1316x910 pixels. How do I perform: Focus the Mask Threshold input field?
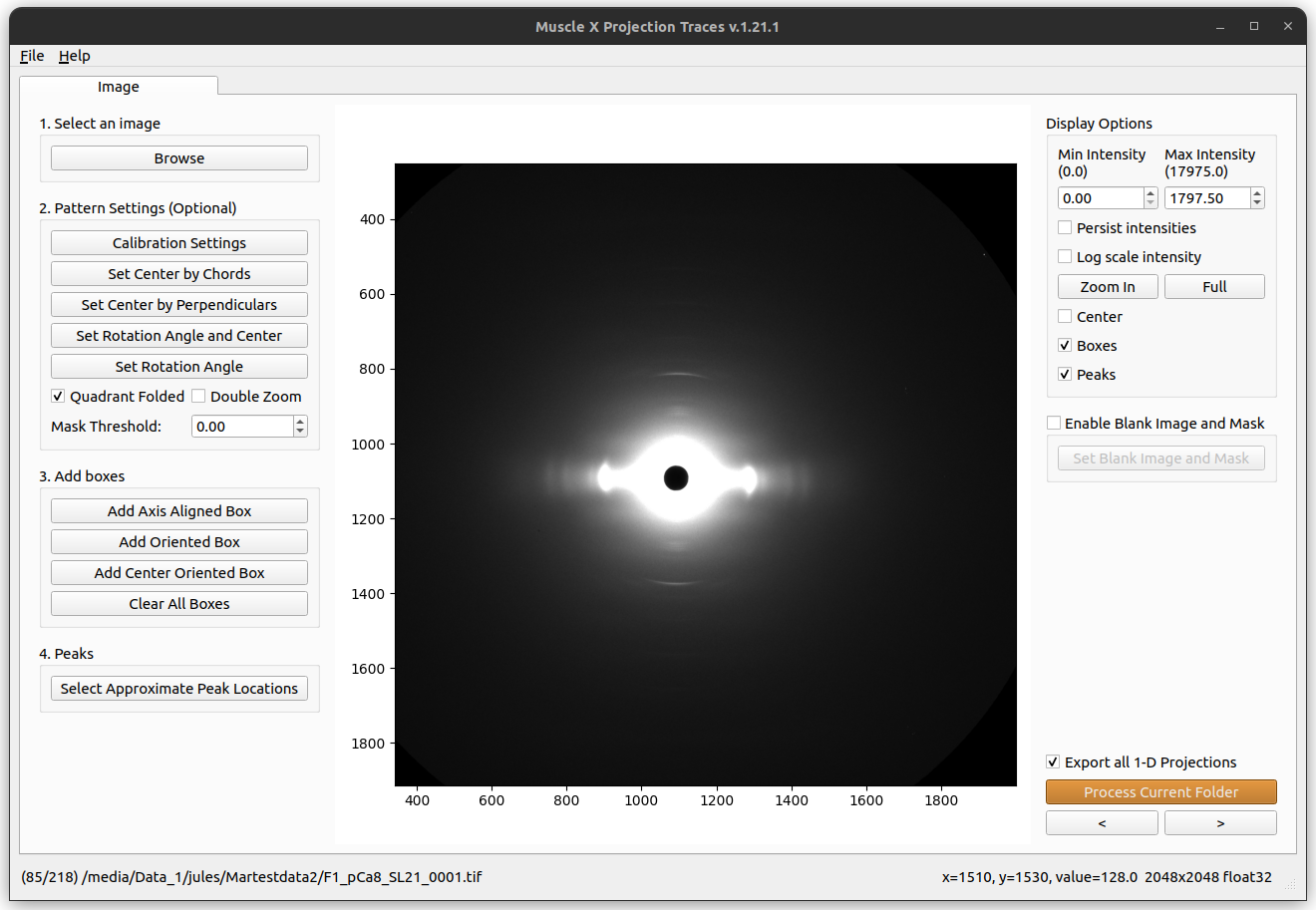click(242, 427)
